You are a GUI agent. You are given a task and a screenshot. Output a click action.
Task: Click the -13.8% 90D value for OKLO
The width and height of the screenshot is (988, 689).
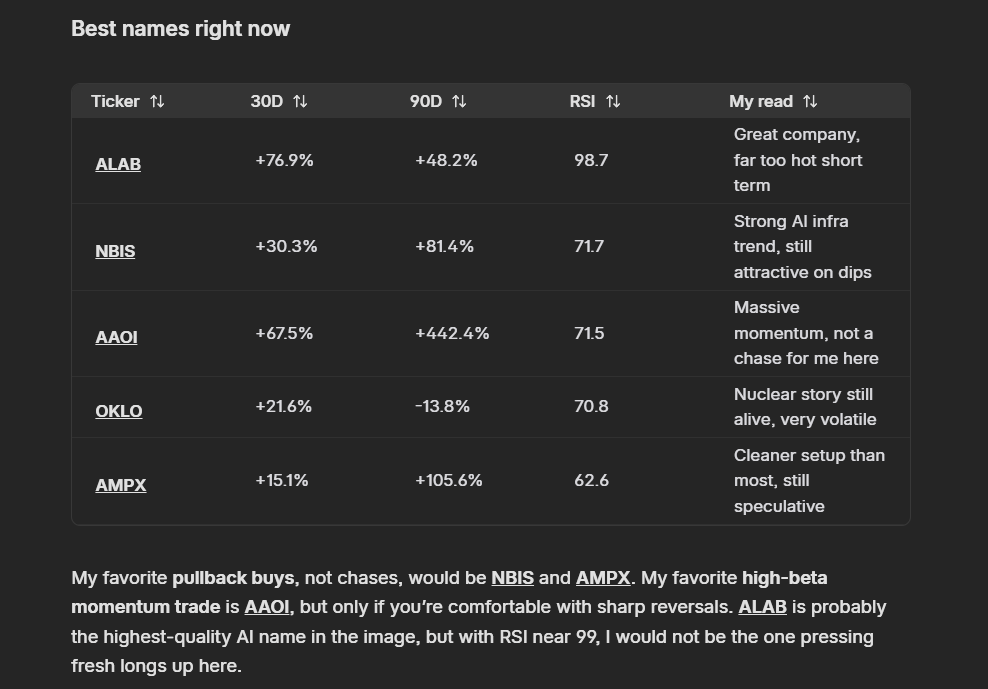(442, 407)
